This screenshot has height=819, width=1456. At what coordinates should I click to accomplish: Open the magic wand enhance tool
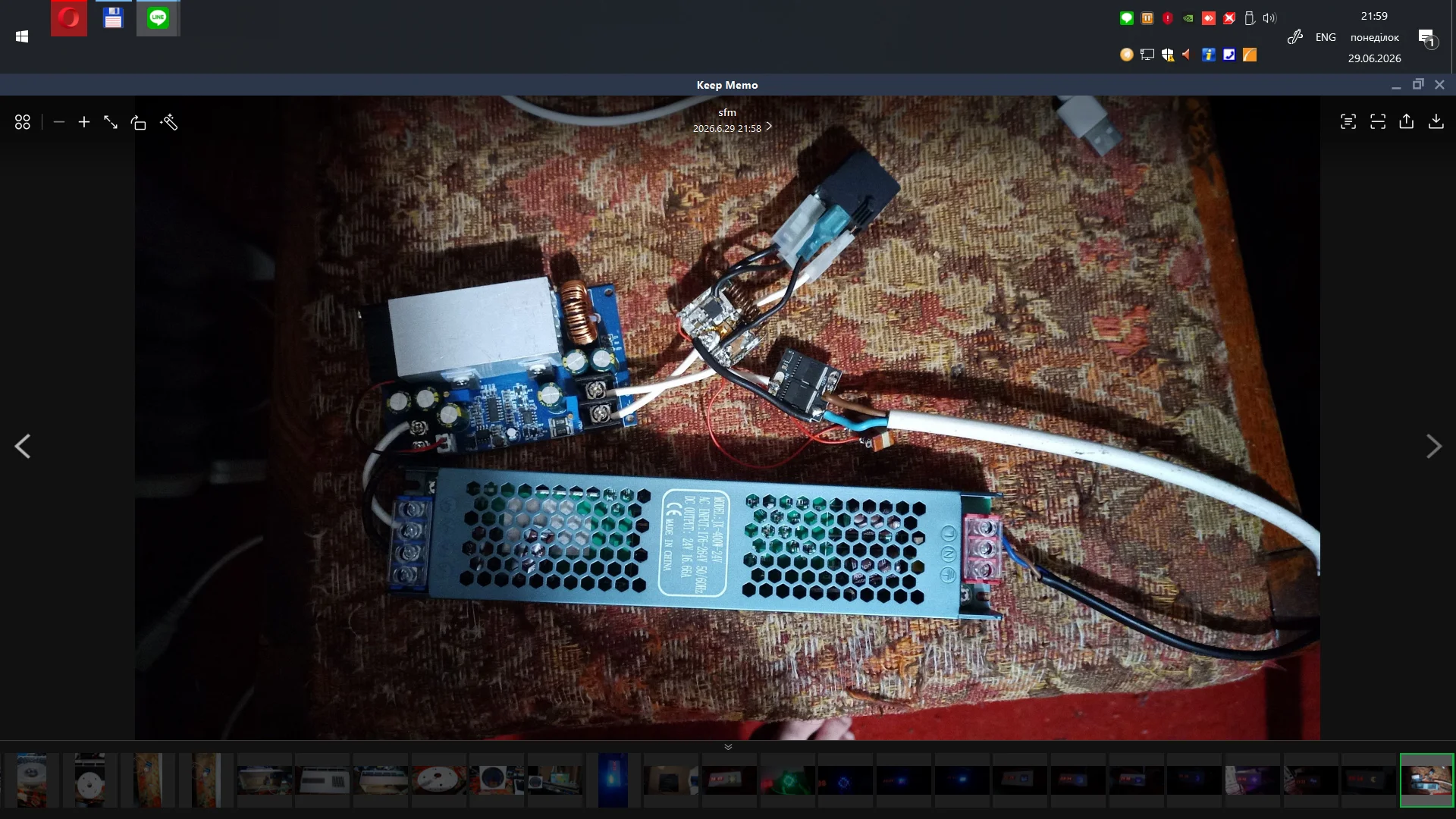pos(169,122)
